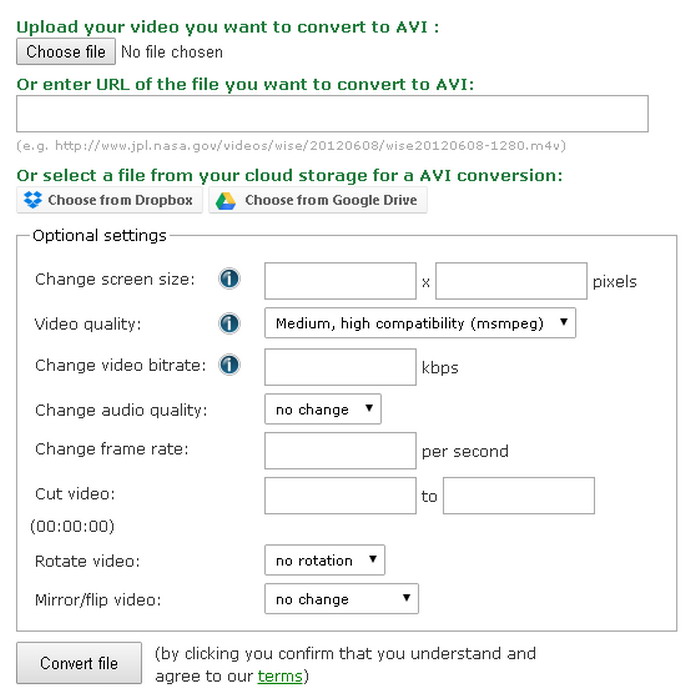
Task: Select the video bitrate kbps field
Action: (340, 367)
